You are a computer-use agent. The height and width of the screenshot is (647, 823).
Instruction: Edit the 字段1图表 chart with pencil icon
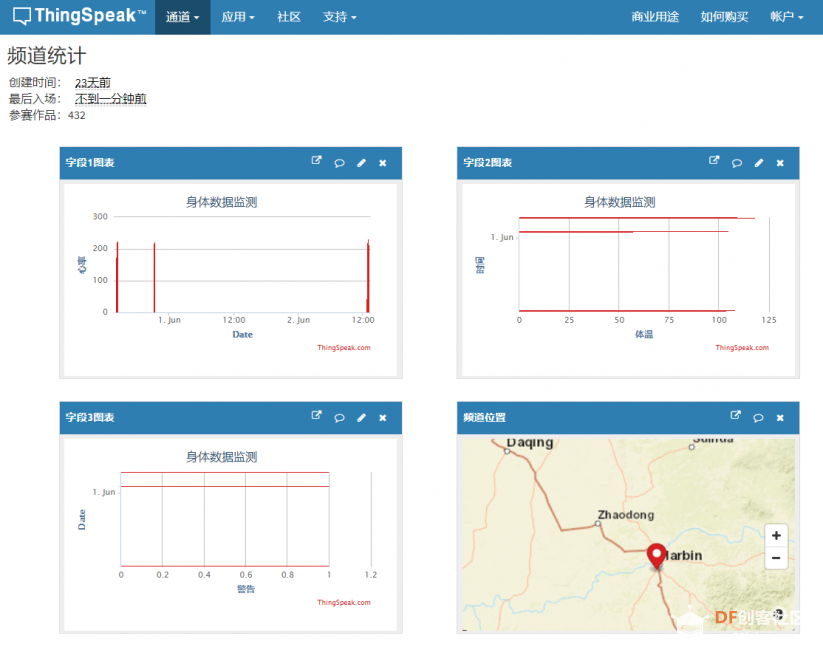click(361, 163)
